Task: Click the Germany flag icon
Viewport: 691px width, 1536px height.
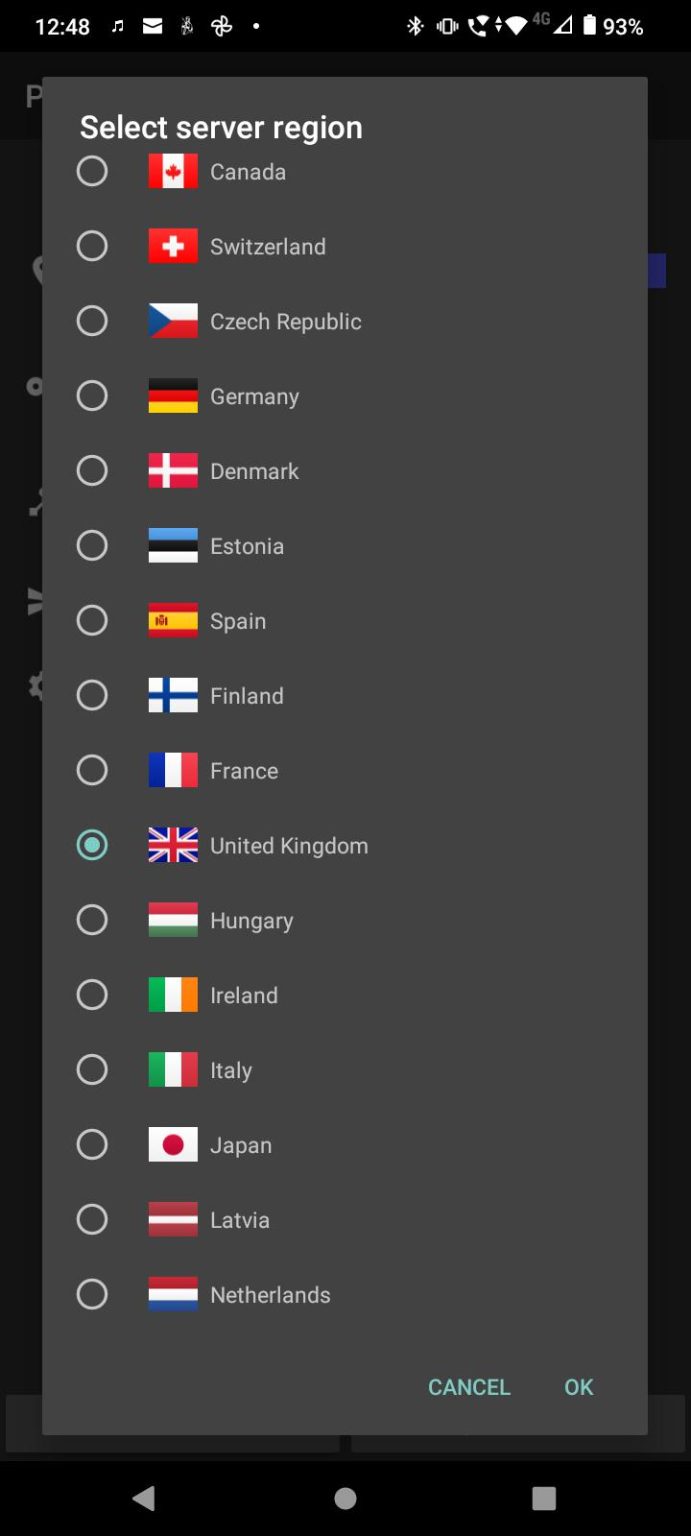Action: [x=172, y=396]
